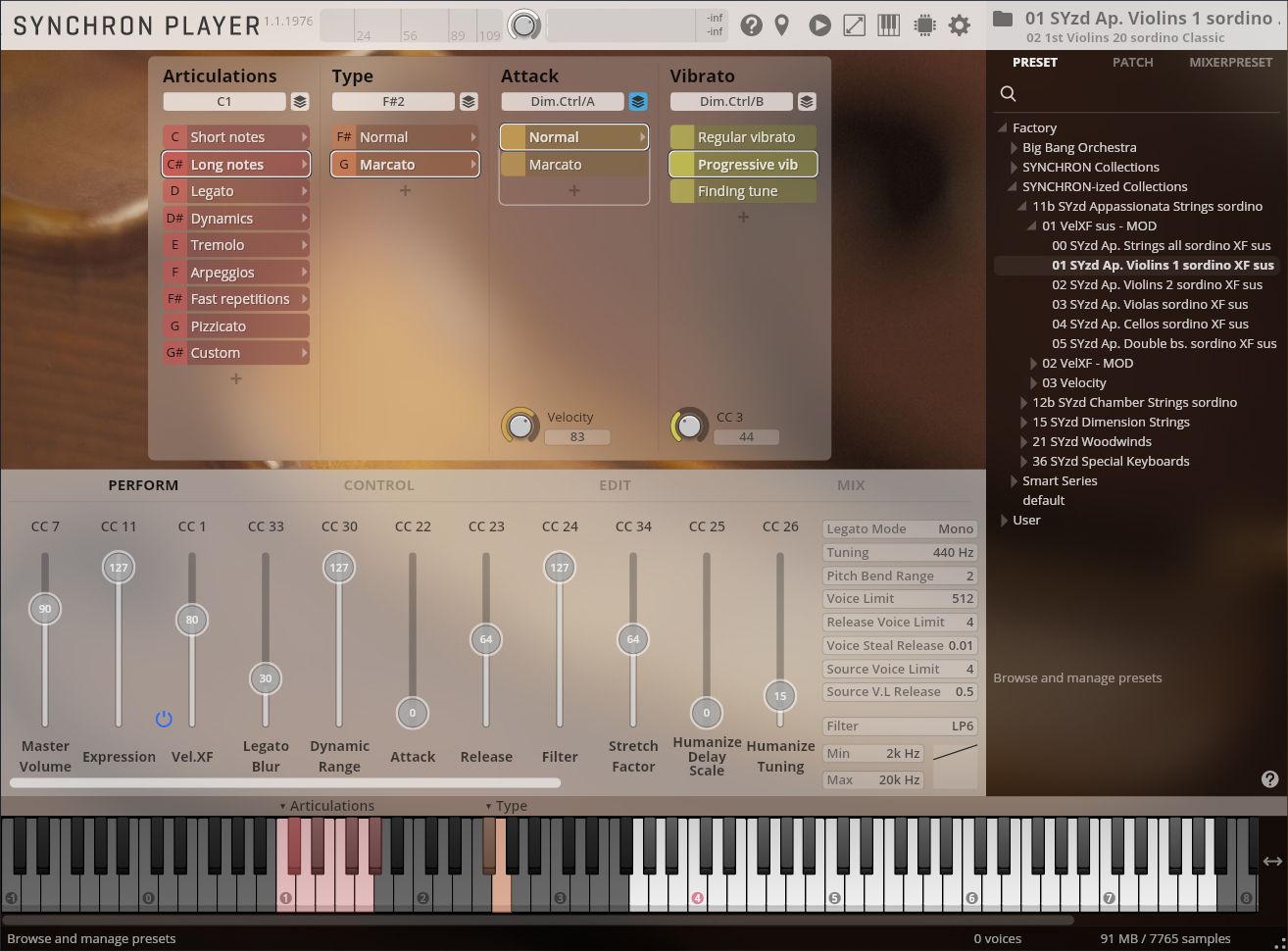This screenshot has width=1288, height=951.
Task: Click the help icon at browser bottom
Action: point(1269,779)
